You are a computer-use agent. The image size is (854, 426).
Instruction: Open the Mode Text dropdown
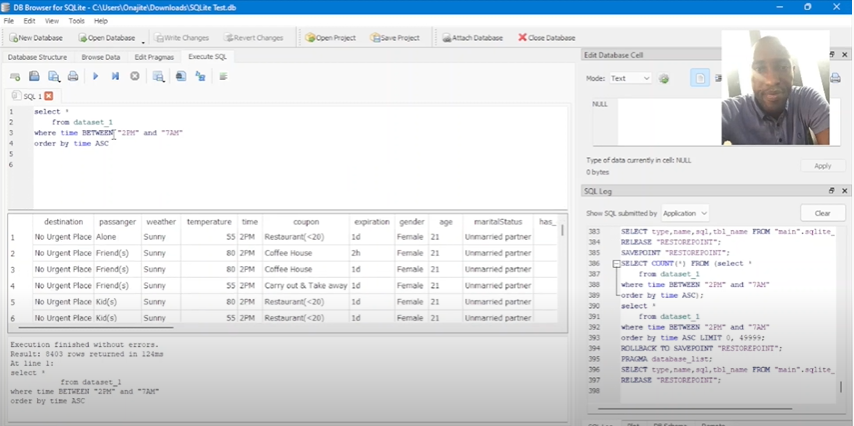630,78
